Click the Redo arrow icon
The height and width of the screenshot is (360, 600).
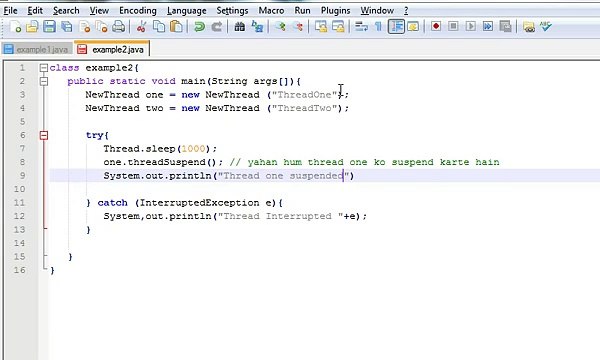217,26
